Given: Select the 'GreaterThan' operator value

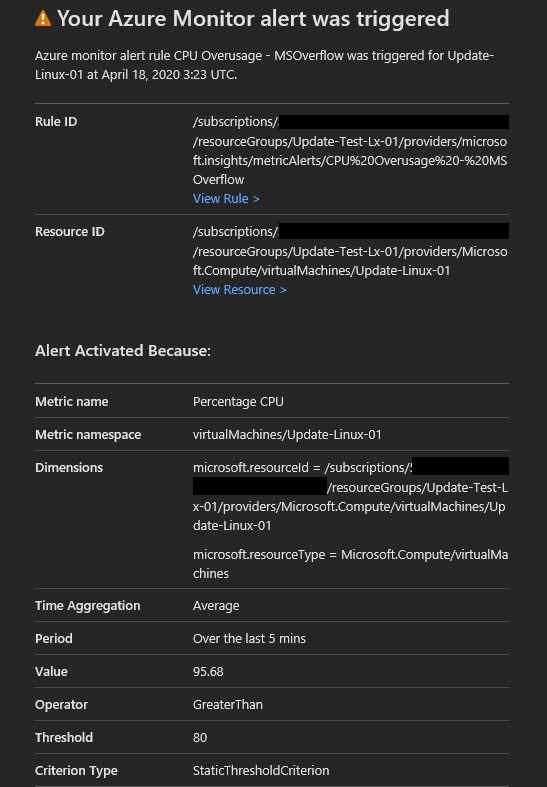Looking at the screenshot, I should 228,705.
